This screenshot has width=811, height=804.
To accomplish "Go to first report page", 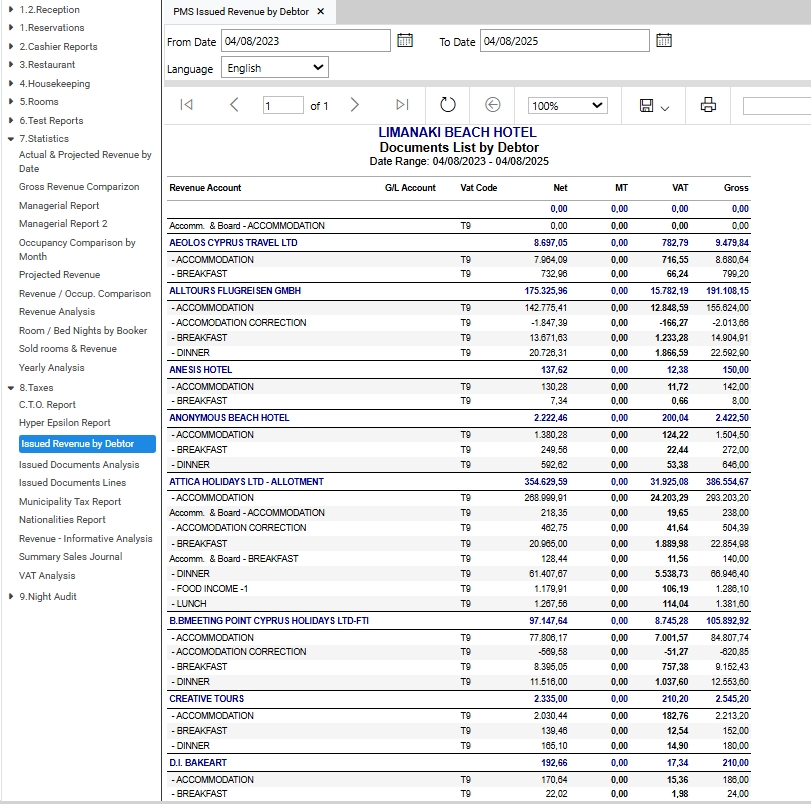I will pos(186,105).
